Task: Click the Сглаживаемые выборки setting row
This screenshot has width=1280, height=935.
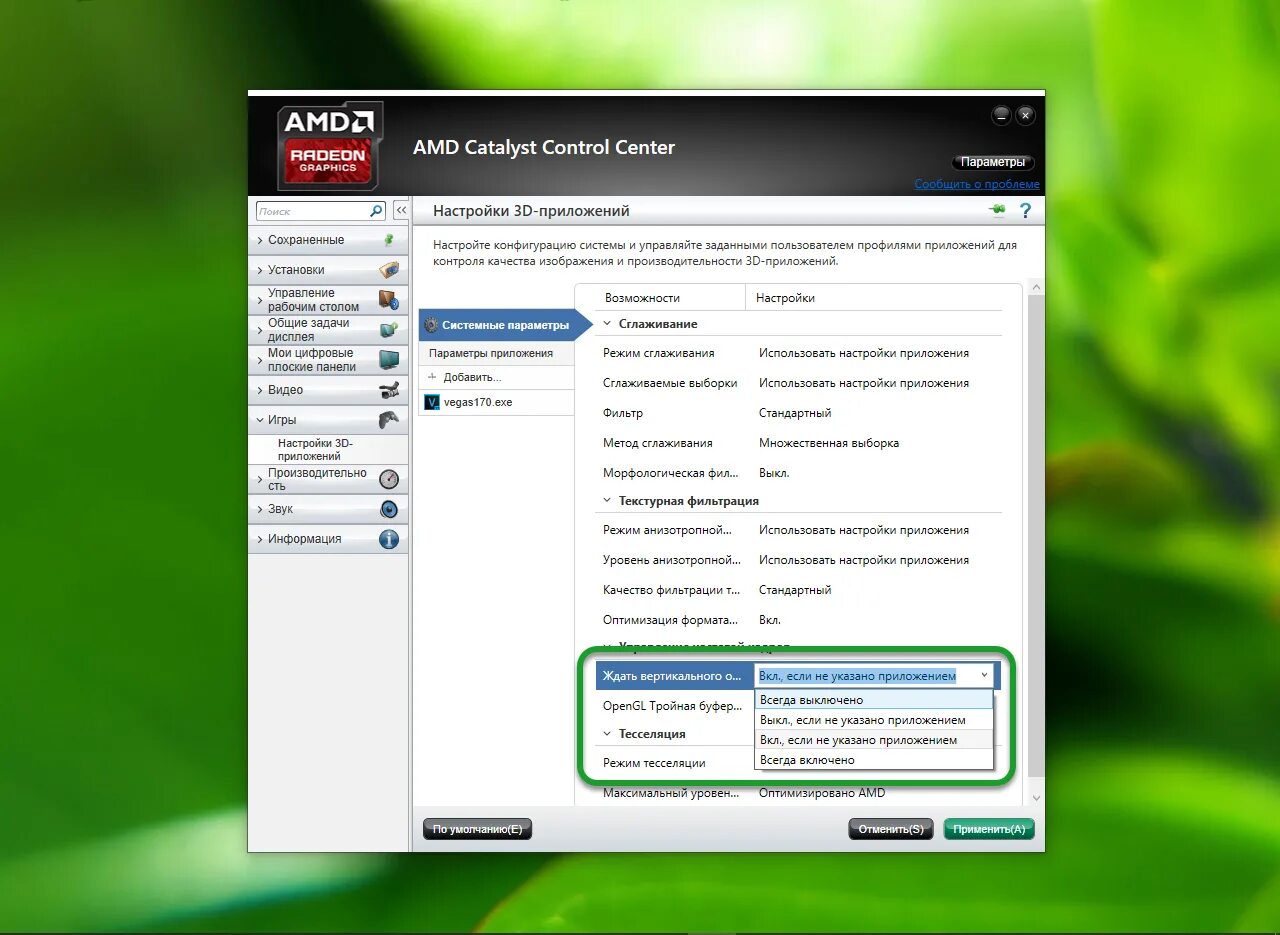Action: click(799, 383)
